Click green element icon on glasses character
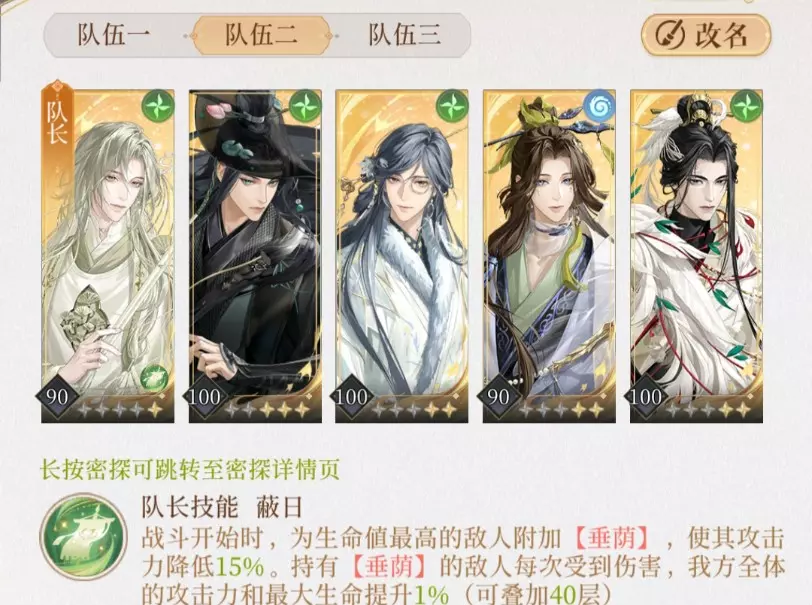 pos(452,107)
